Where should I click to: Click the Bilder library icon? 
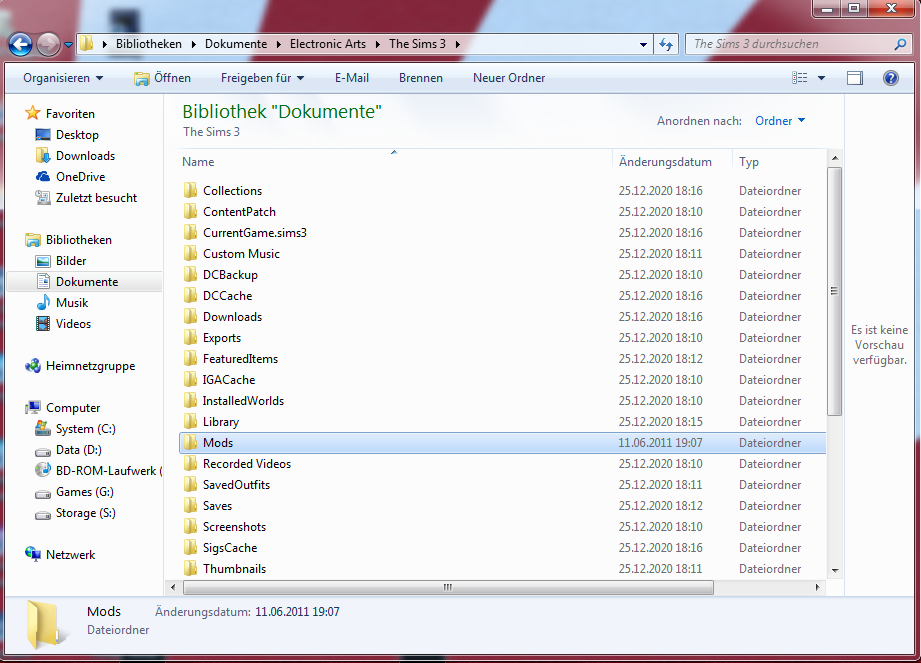coord(43,261)
